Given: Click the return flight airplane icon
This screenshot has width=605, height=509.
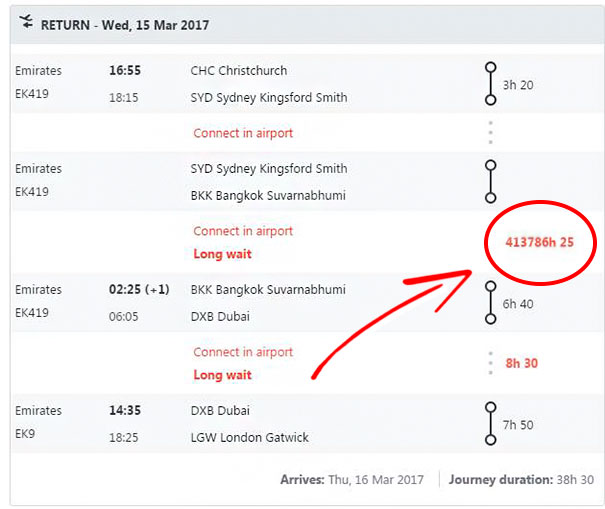Looking at the screenshot, I should coord(26,22).
